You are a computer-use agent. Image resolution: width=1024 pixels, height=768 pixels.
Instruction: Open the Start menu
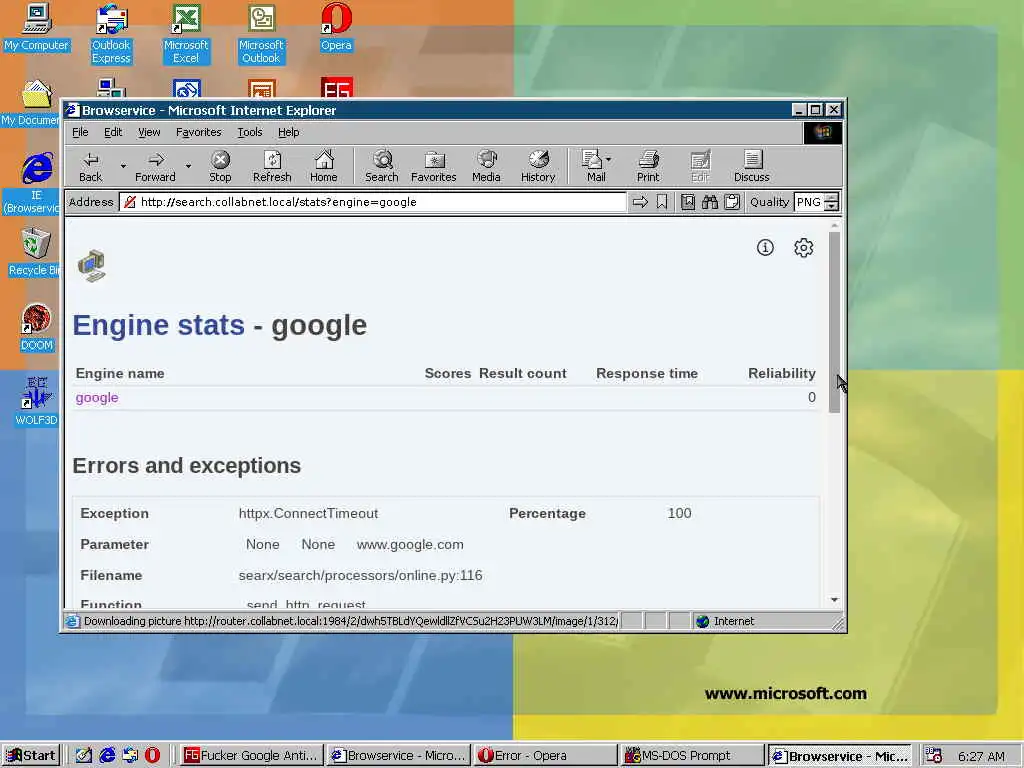31,756
